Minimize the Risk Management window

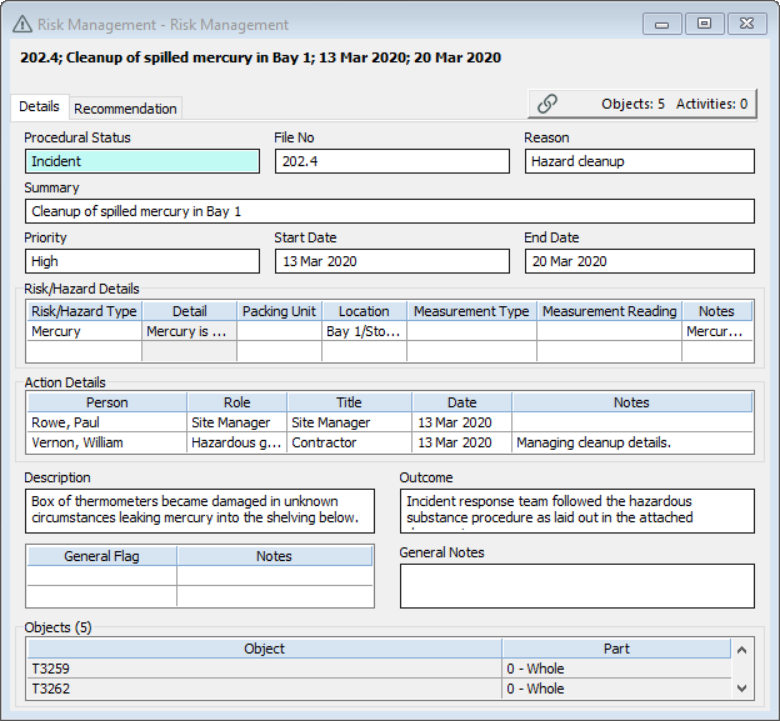662,24
